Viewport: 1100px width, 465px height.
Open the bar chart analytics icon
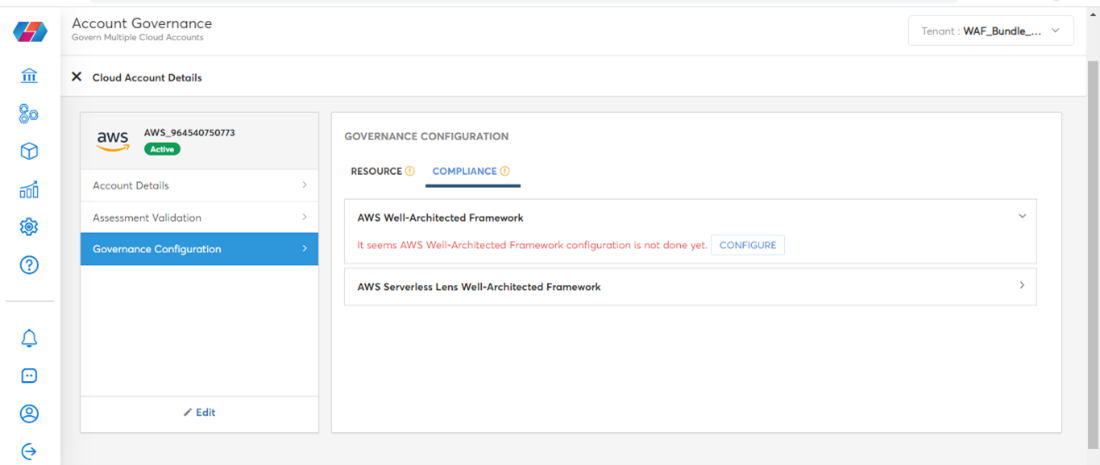(x=29, y=189)
